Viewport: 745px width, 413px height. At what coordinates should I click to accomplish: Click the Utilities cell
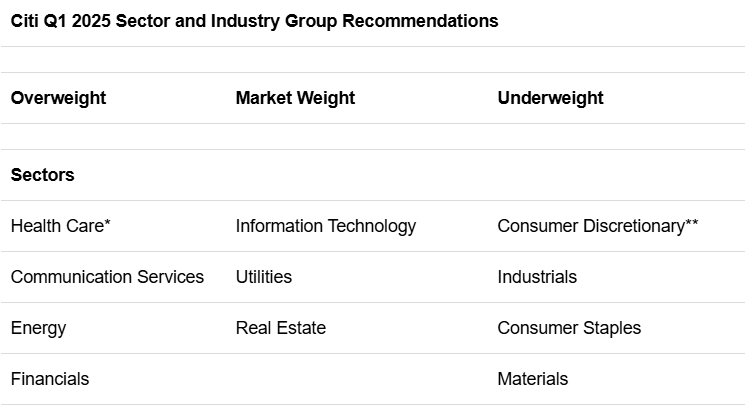tap(264, 277)
